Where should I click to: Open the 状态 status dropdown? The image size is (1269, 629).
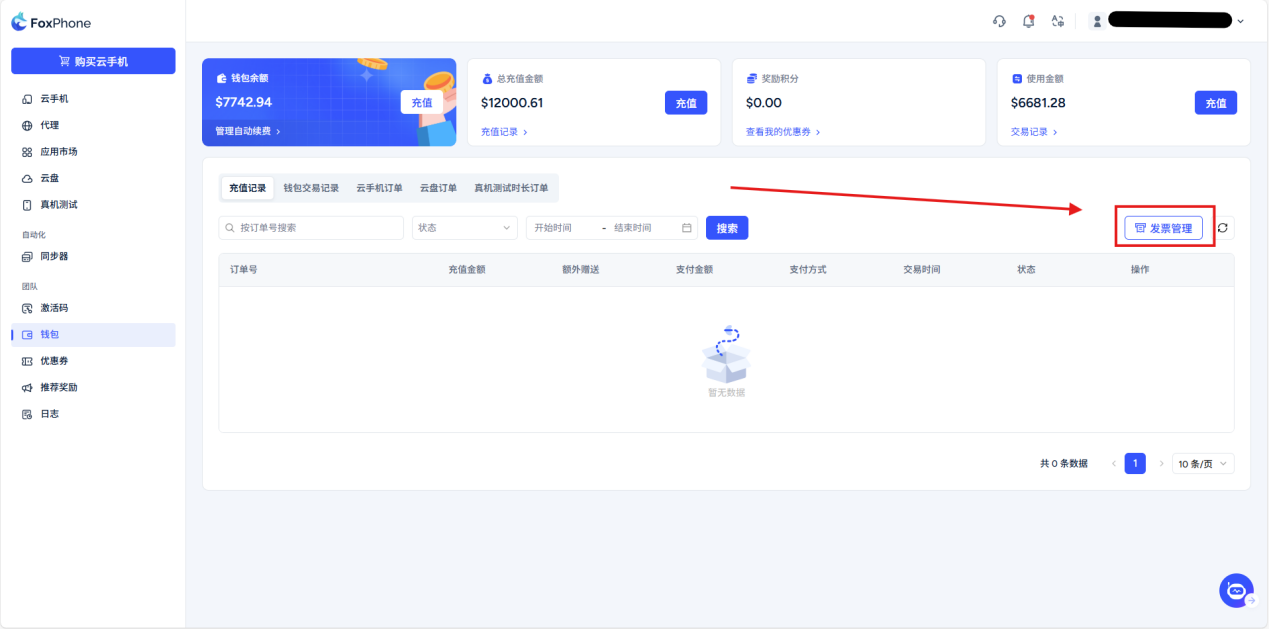click(x=464, y=228)
